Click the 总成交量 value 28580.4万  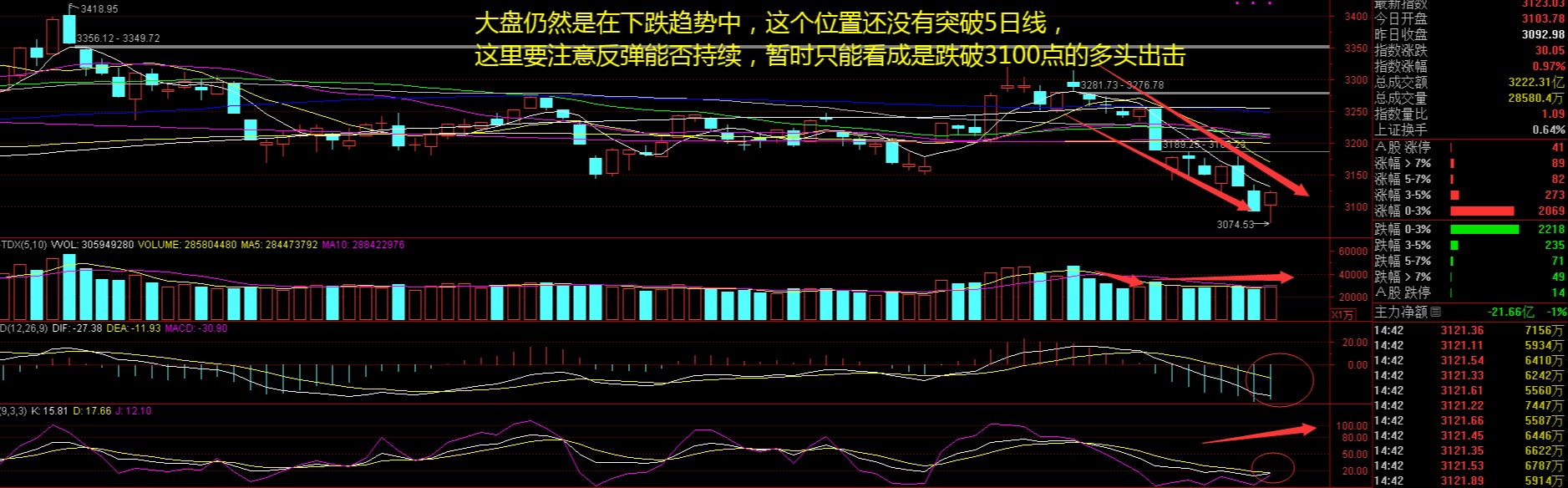(x=1536, y=98)
